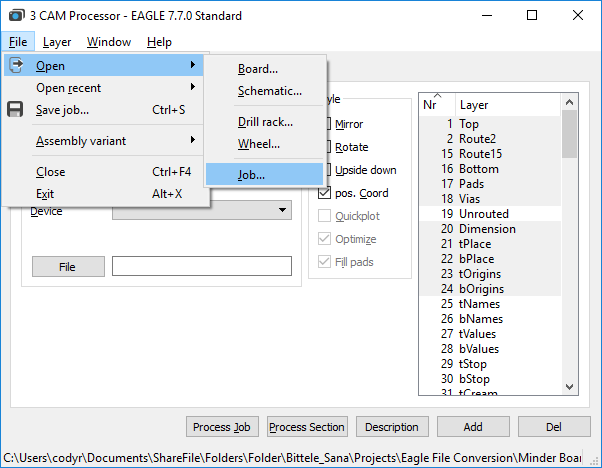The image size is (602, 468).
Task: Click the Save job floppy disk icon
Action: 16,110
